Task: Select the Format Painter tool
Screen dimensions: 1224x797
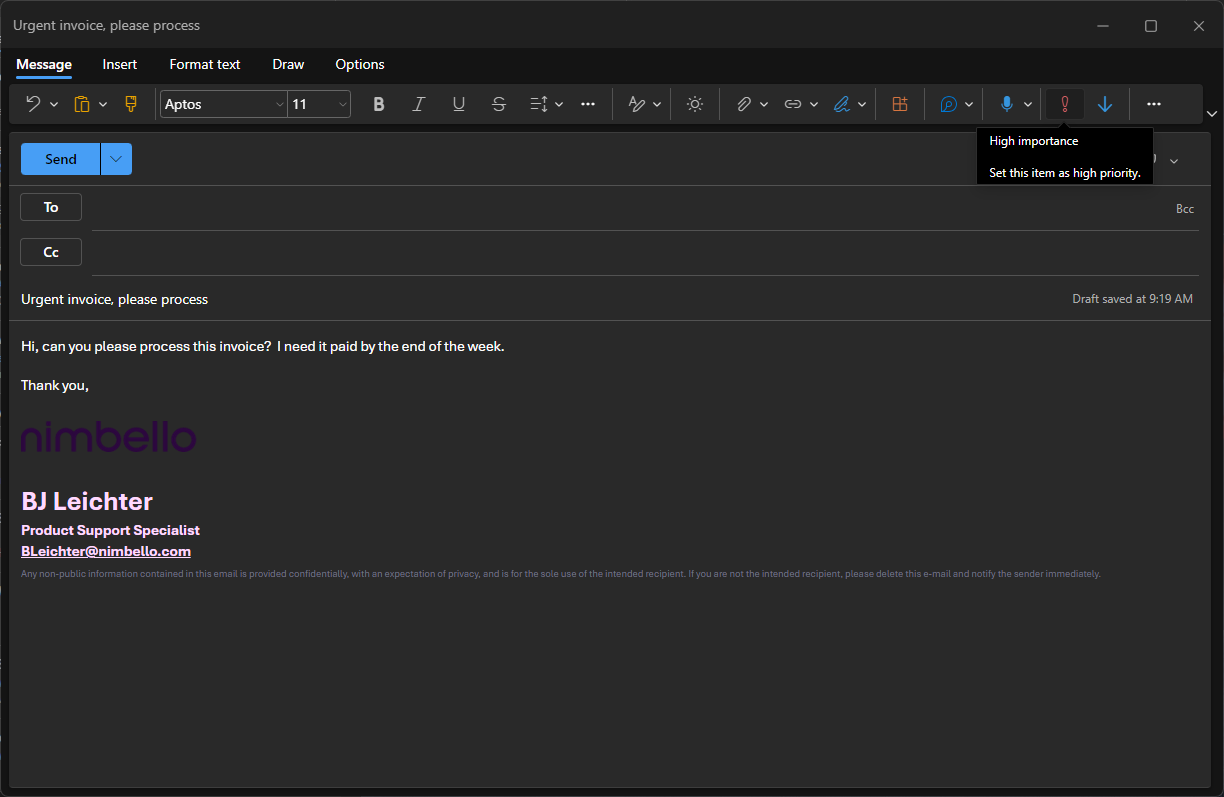Action: (x=130, y=104)
